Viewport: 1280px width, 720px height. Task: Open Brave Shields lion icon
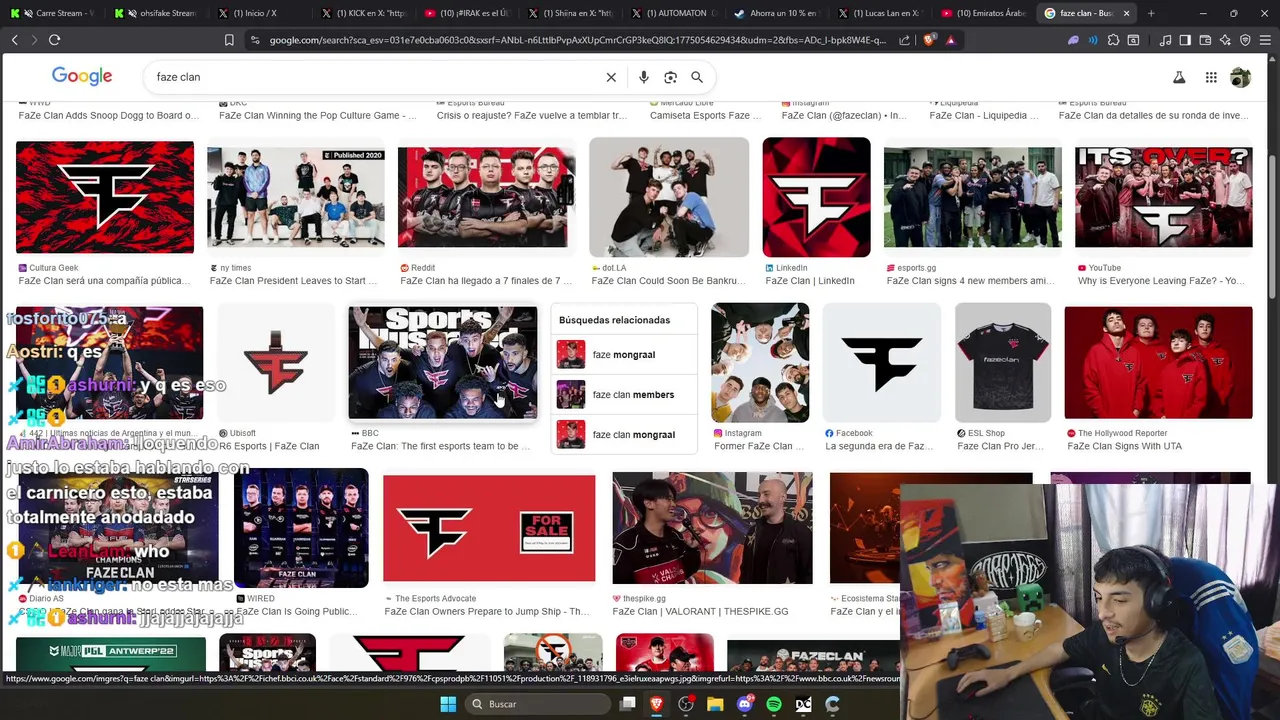[929, 40]
